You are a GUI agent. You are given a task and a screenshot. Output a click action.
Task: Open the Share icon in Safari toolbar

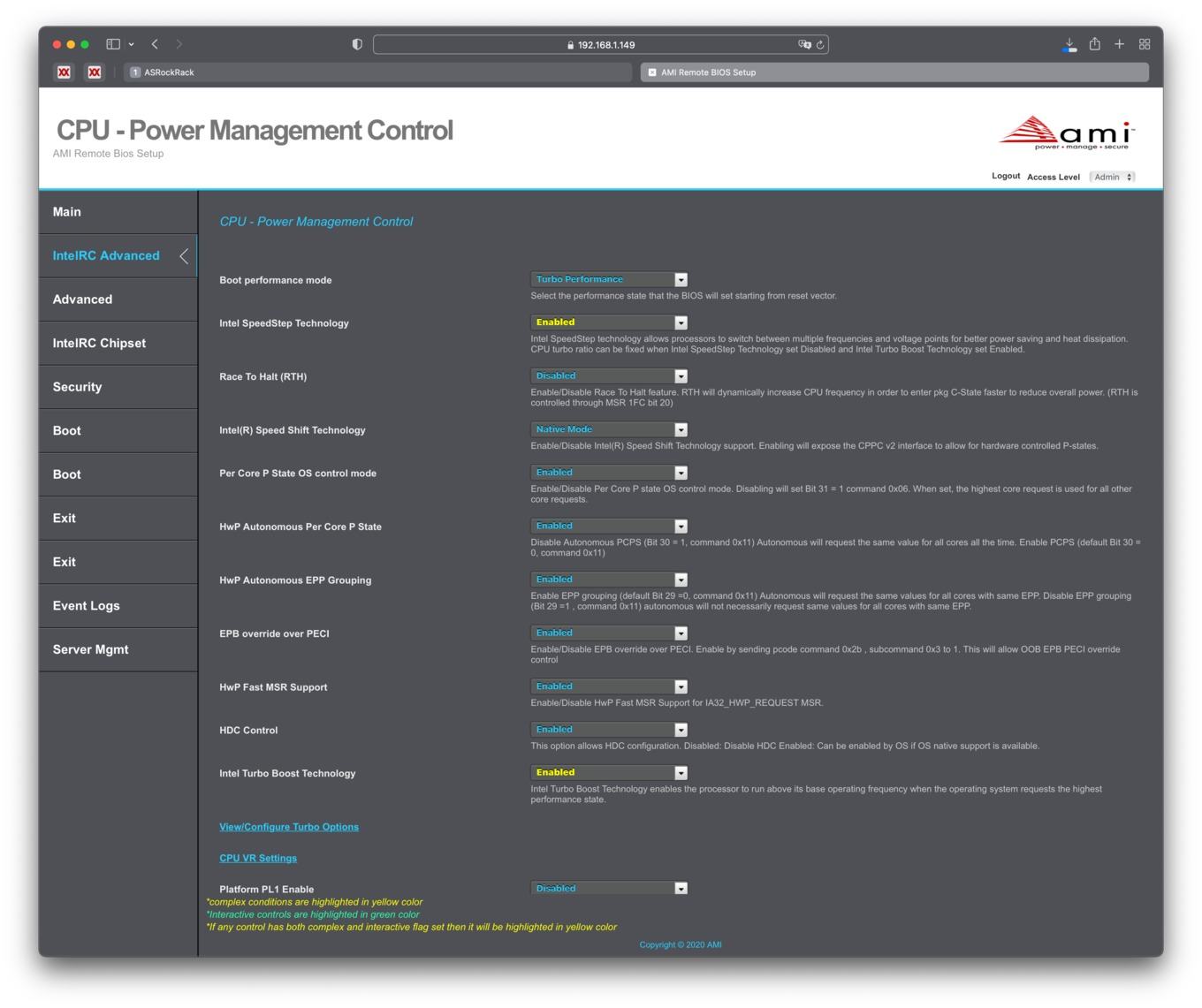coord(1095,43)
